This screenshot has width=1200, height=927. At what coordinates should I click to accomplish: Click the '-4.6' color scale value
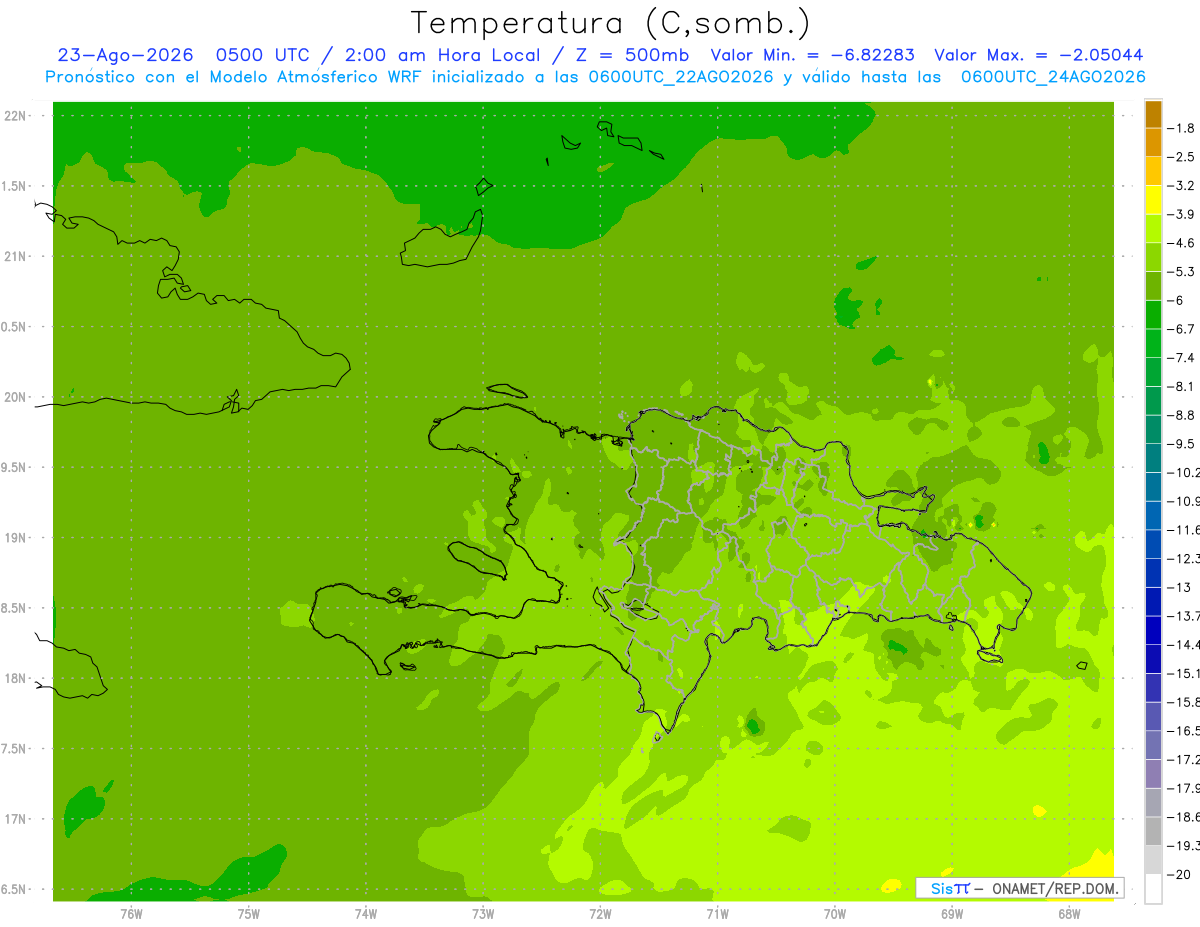click(x=1181, y=243)
